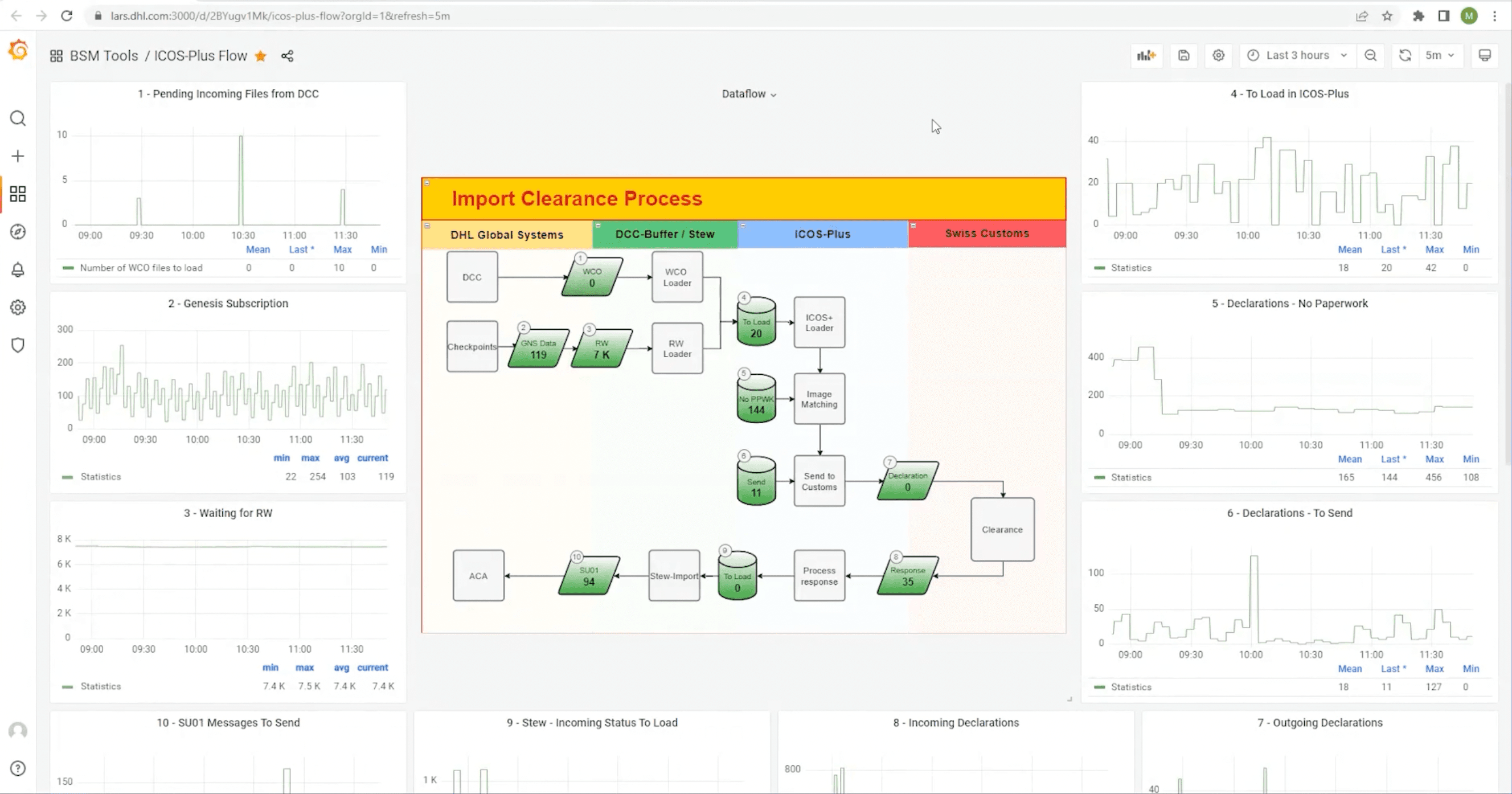Toggle Statistics series in Declarations No Paperwork legend
This screenshot has height=794, width=1512.
click(x=1131, y=477)
